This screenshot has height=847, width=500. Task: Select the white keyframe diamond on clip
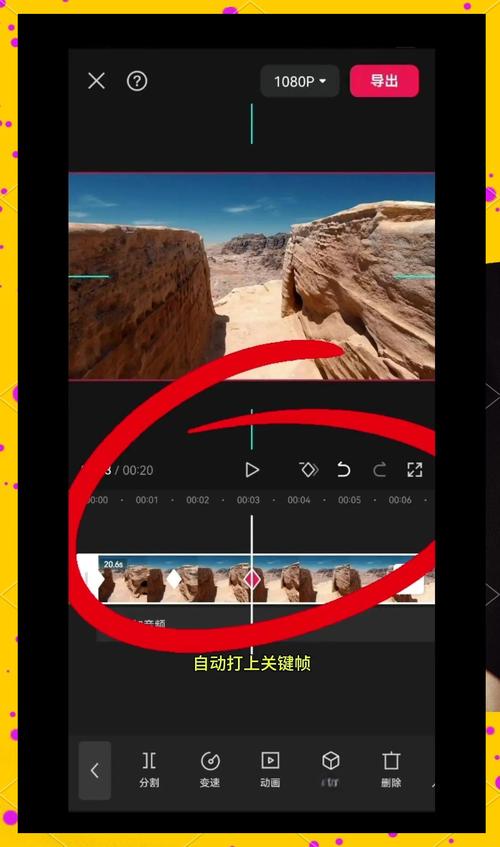click(x=174, y=579)
